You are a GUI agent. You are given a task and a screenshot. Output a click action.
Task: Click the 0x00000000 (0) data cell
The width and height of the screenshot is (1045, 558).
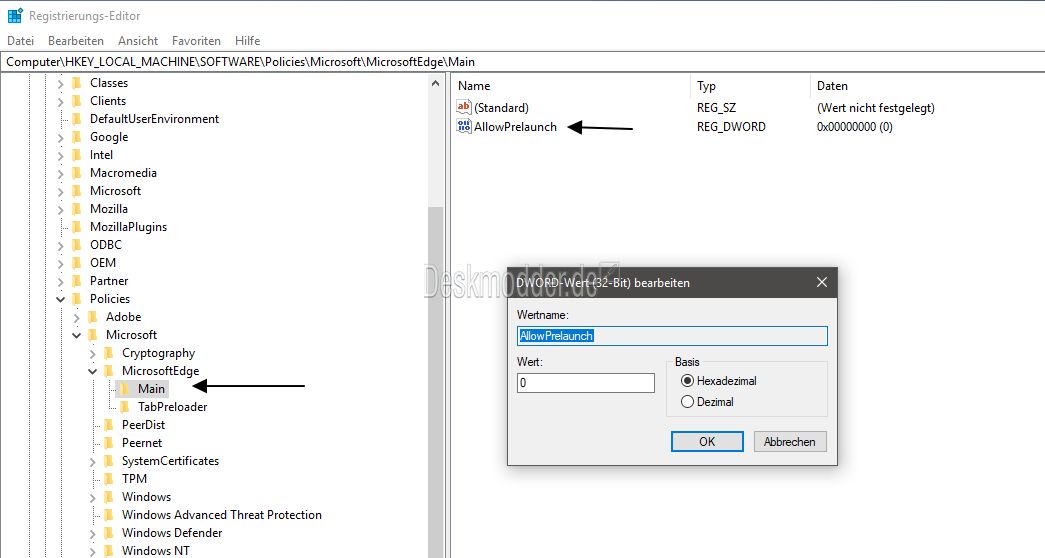(x=854, y=127)
